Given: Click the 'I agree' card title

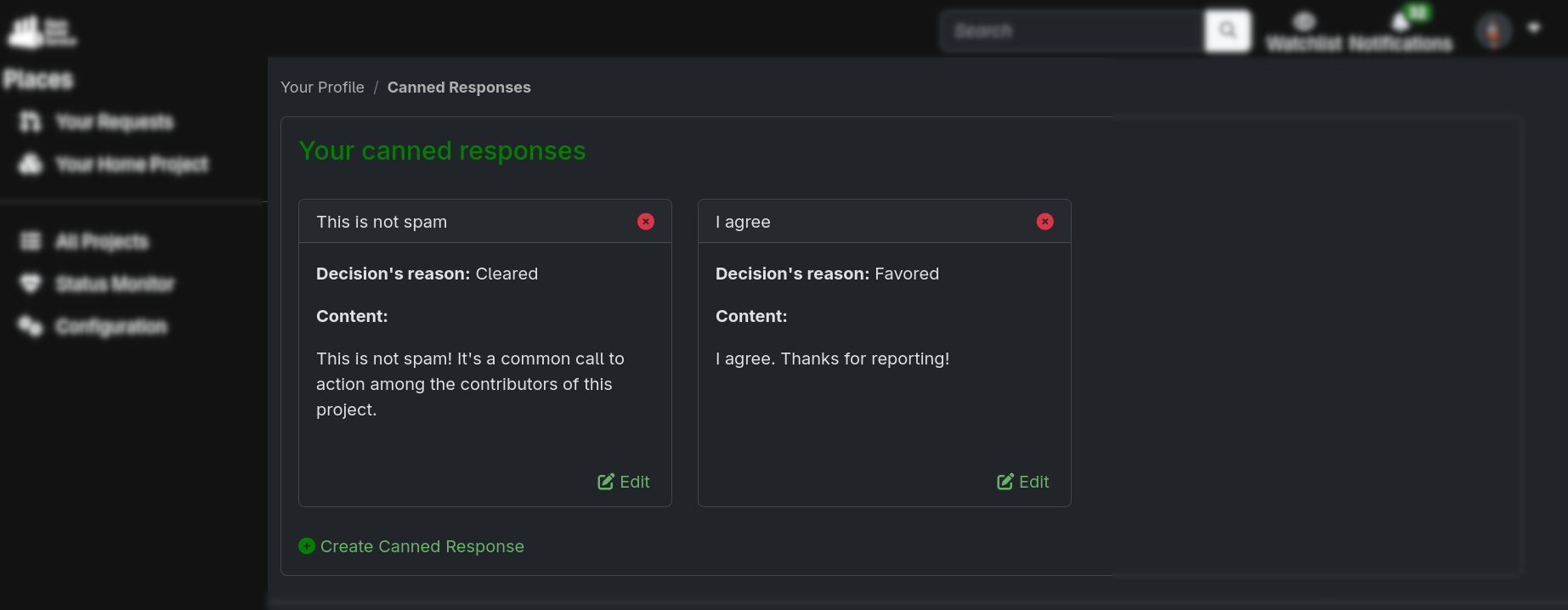Looking at the screenshot, I should point(743,222).
